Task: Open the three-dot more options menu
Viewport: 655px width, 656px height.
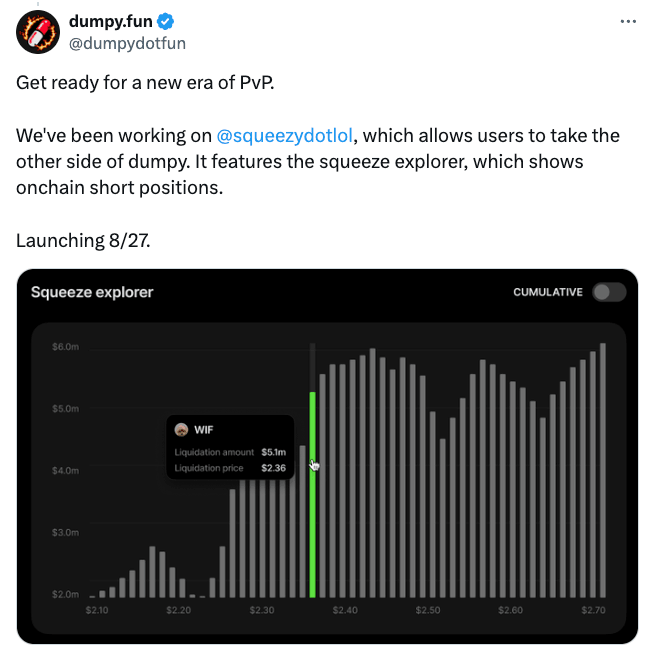Action: pos(628,22)
